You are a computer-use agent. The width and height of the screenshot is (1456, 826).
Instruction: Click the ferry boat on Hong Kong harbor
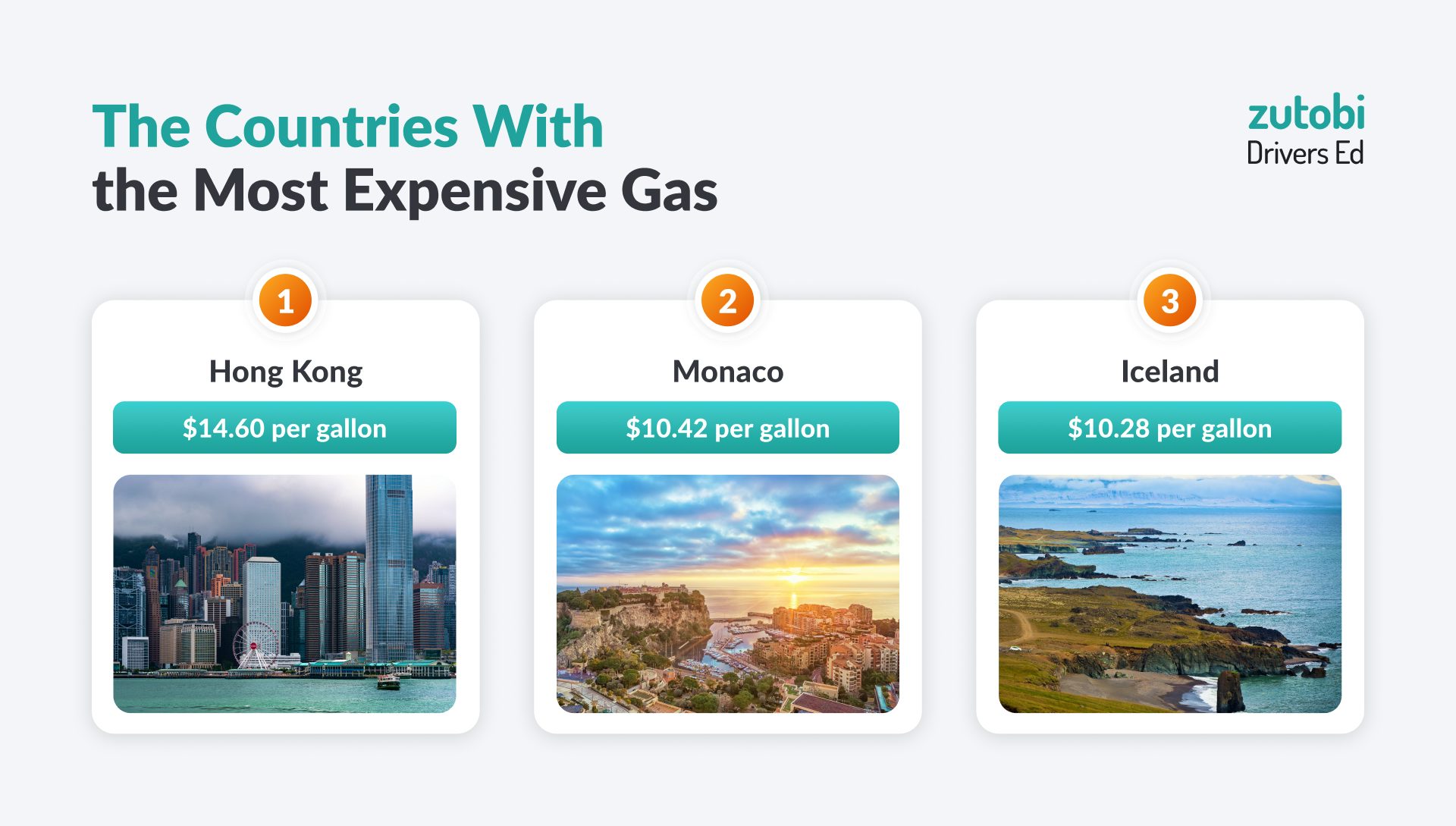click(x=388, y=682)
